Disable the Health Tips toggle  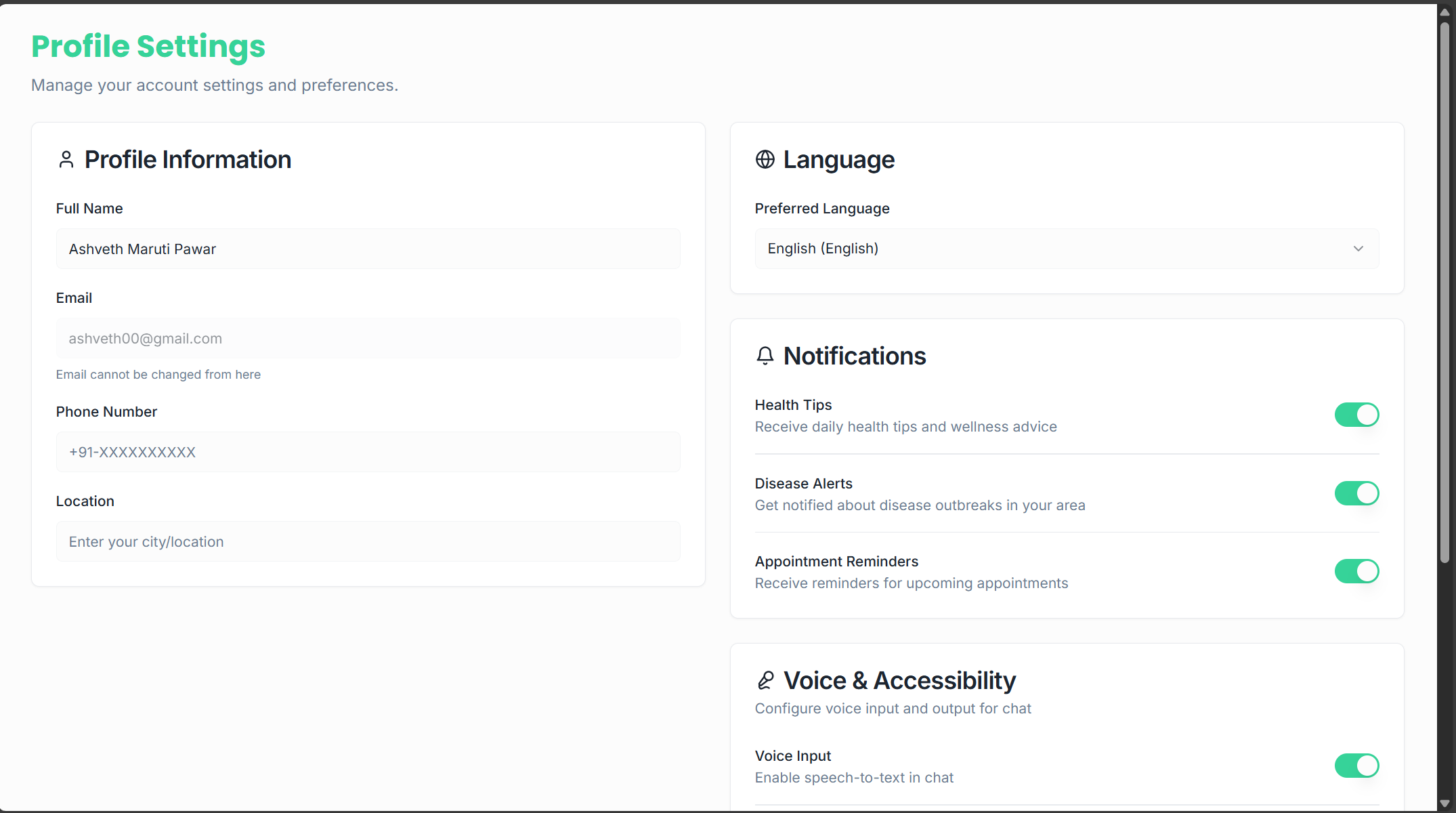click(1356, 415)
